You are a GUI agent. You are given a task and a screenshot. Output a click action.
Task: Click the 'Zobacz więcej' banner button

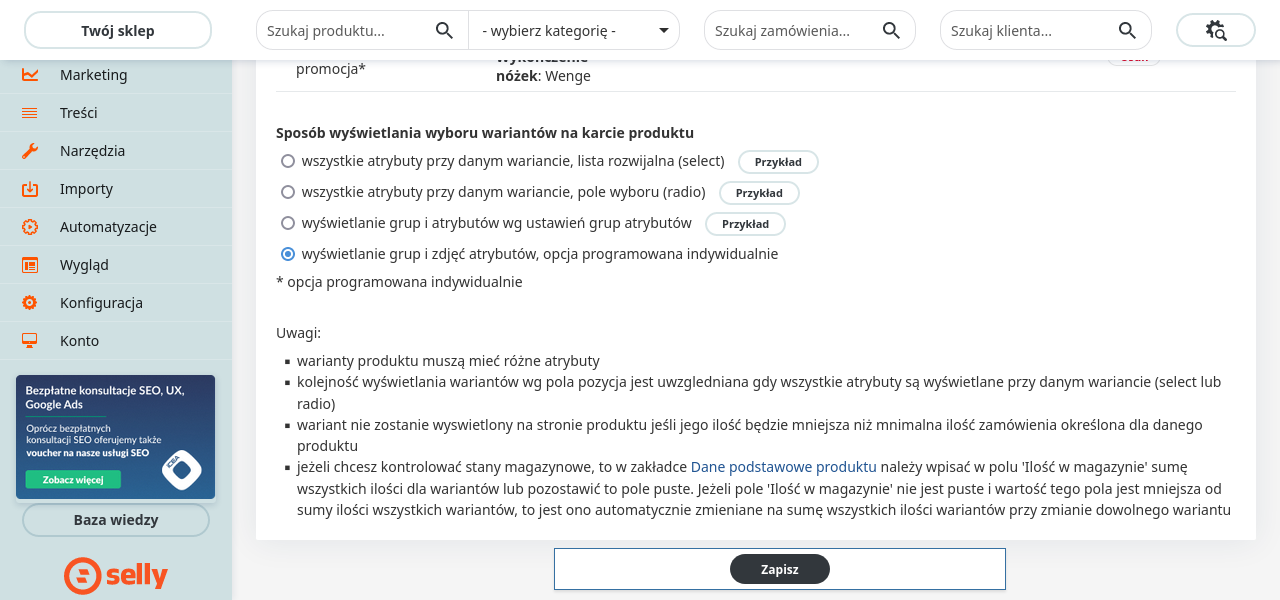pyautogui.click(x=74, y=480)
